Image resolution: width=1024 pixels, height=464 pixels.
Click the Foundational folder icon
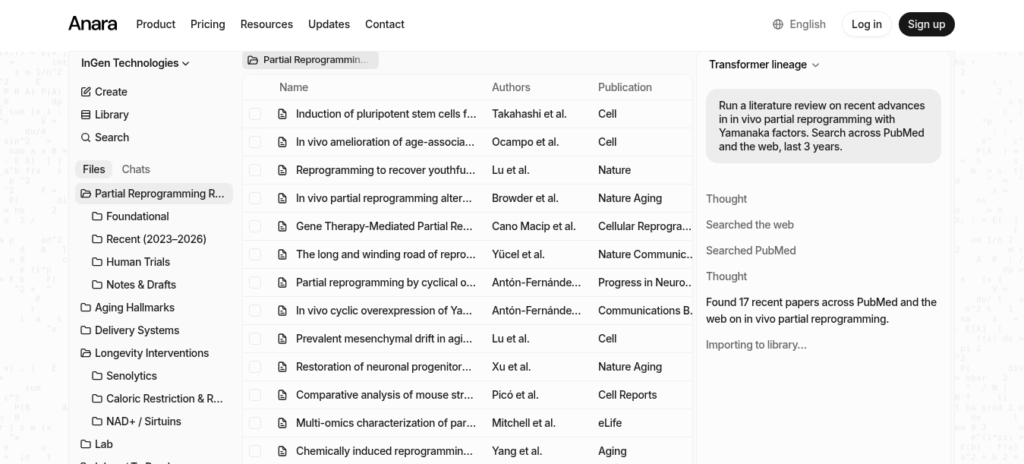pyautogui.click(x=97, y=216)
